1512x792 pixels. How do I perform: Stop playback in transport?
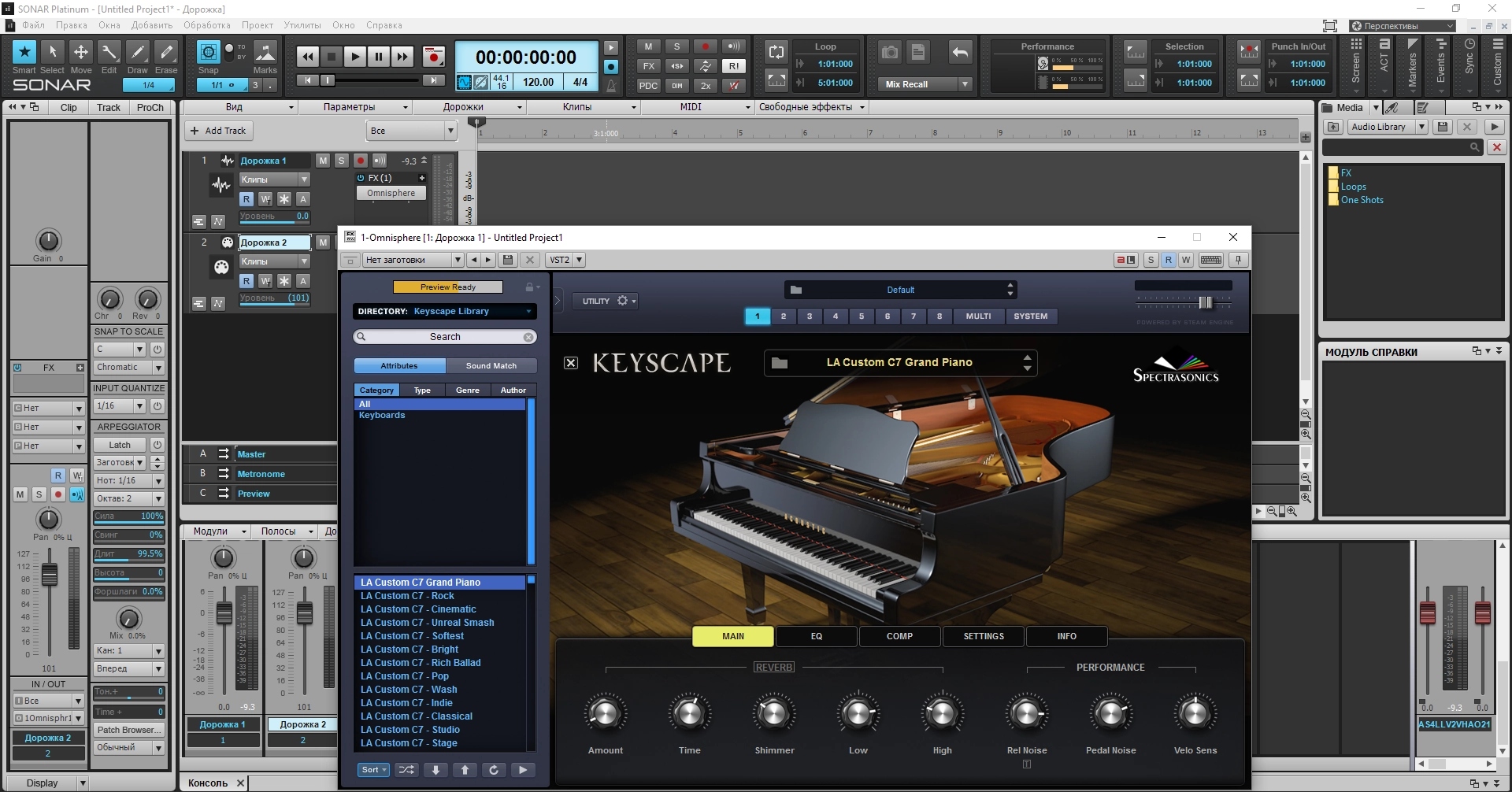(x=332, y=57)
